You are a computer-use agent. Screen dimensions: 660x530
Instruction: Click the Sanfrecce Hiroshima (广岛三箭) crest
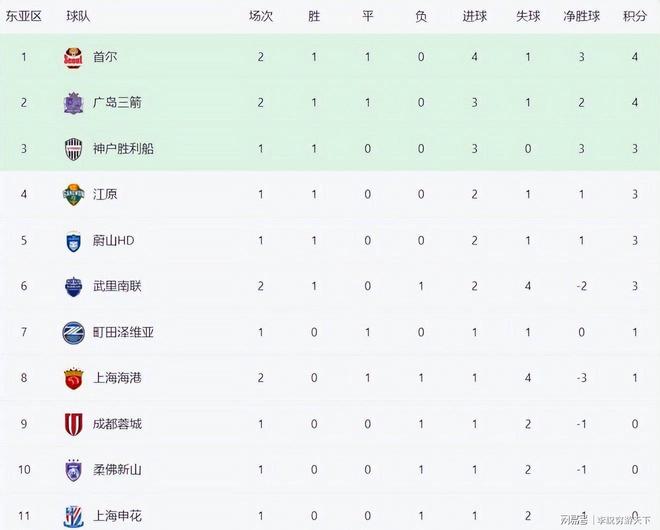click(x=73, y=103)
